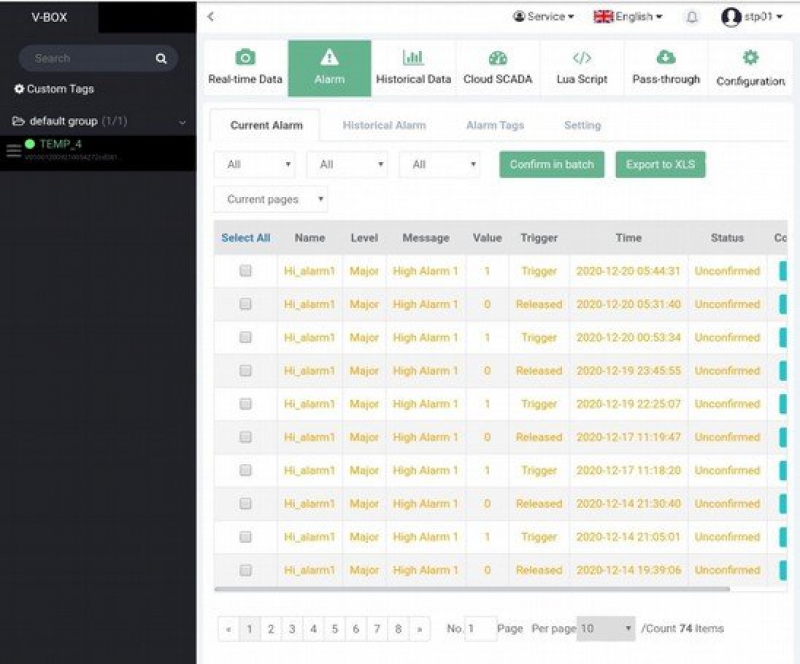Tick checkbox for 2020-12-14 19:39:06 alarm row
This screenshot has height=664, width=800.
(245, 570)
